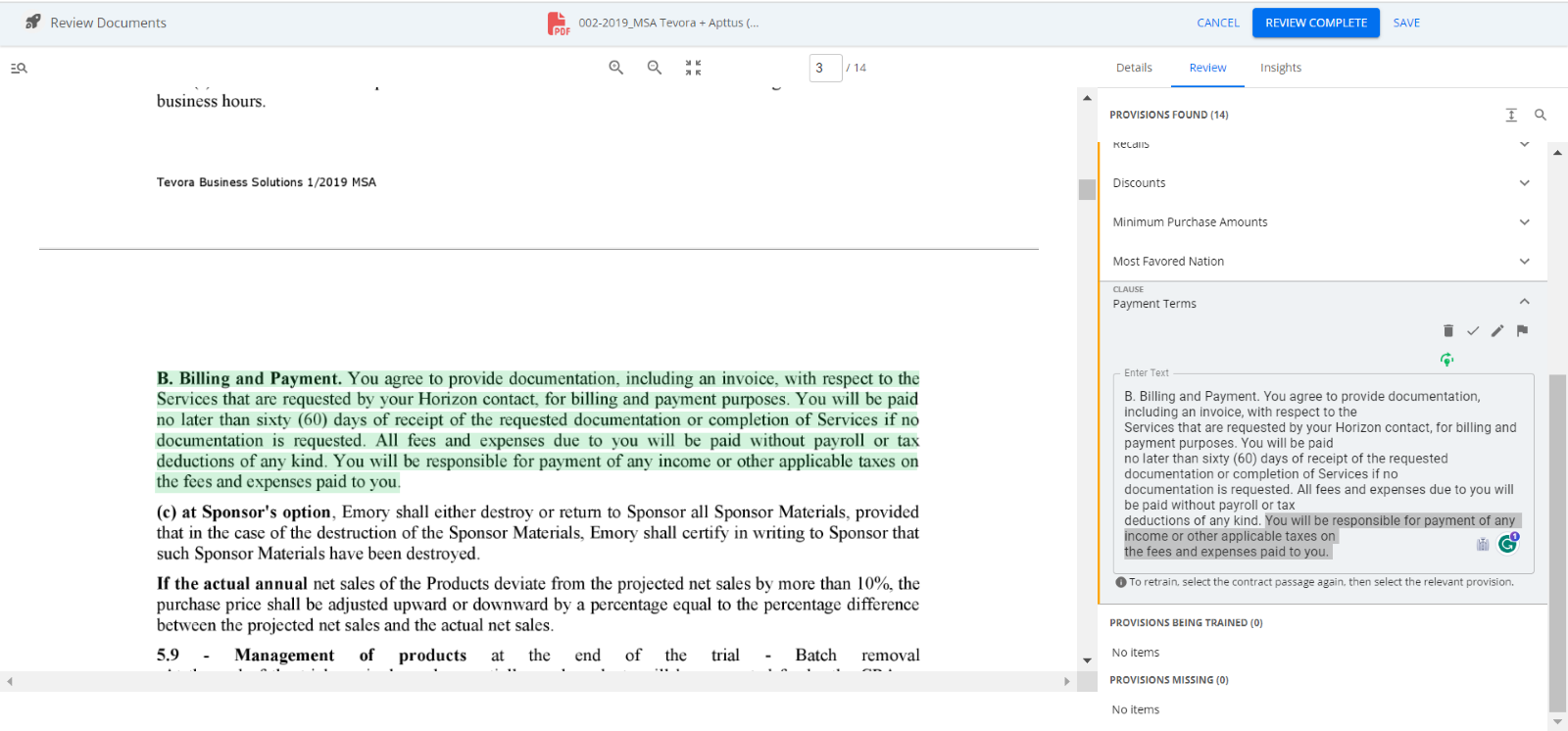Click the fit-to-page collapse icon
This screenshot has height=731, width=1568.
[693, 68]
